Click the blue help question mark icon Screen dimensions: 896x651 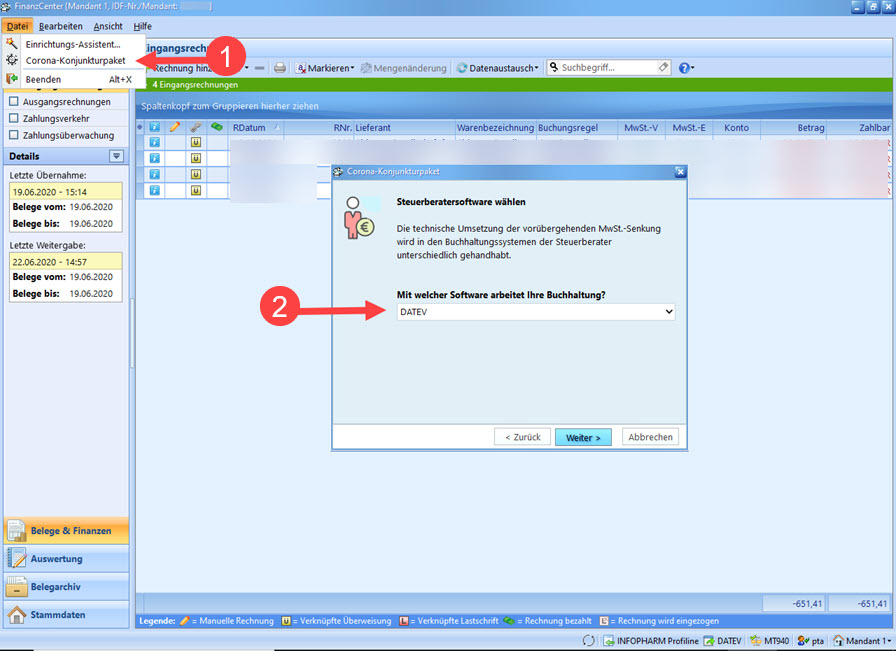click(x=684, y=68)
